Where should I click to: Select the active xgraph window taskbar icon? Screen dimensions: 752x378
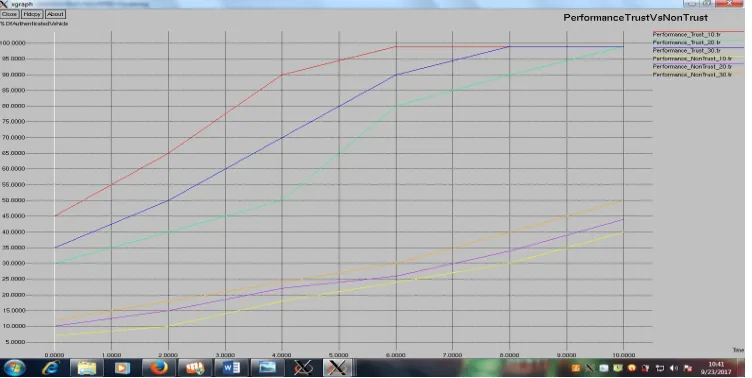coord(337,368)
